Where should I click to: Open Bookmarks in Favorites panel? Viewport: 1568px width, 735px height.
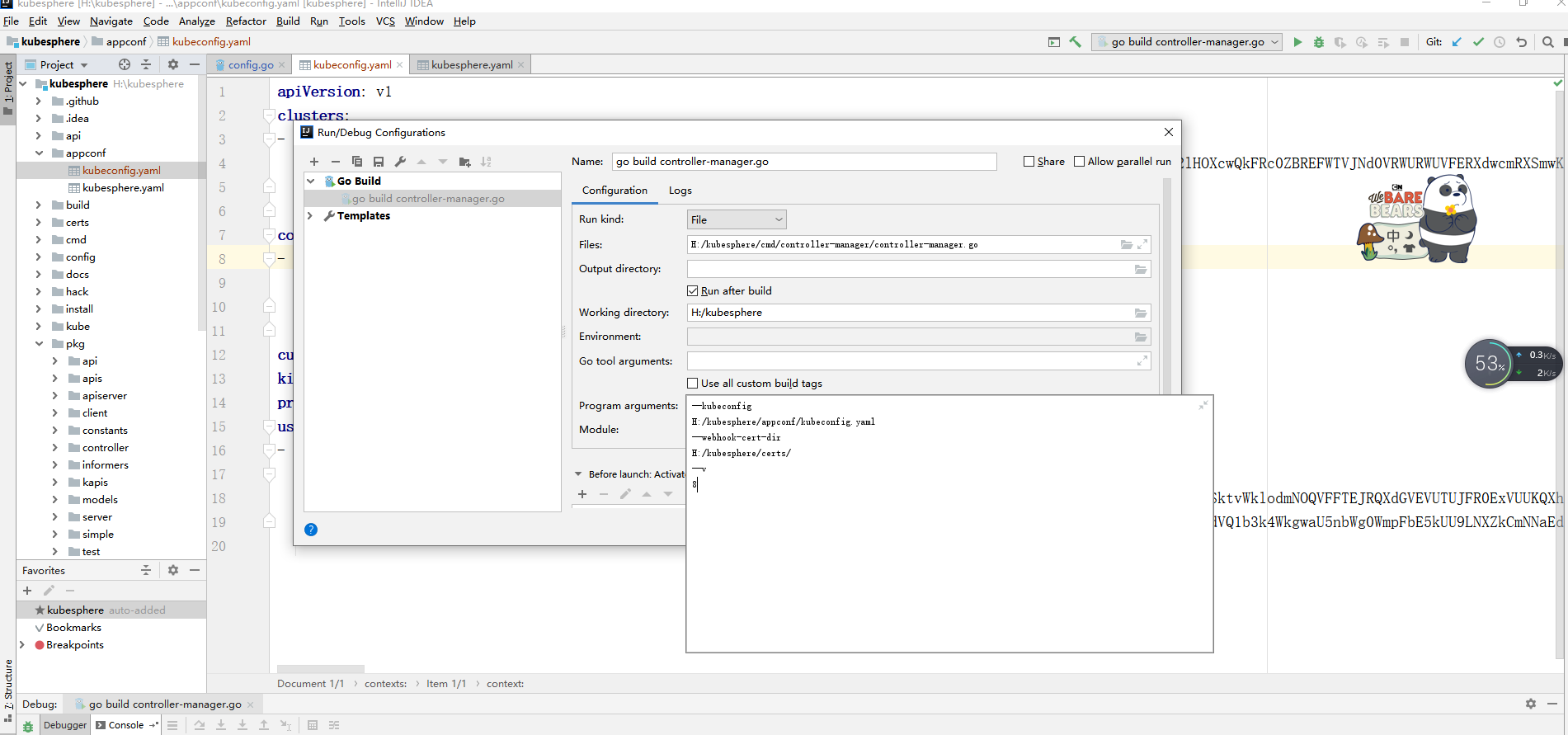73,628
